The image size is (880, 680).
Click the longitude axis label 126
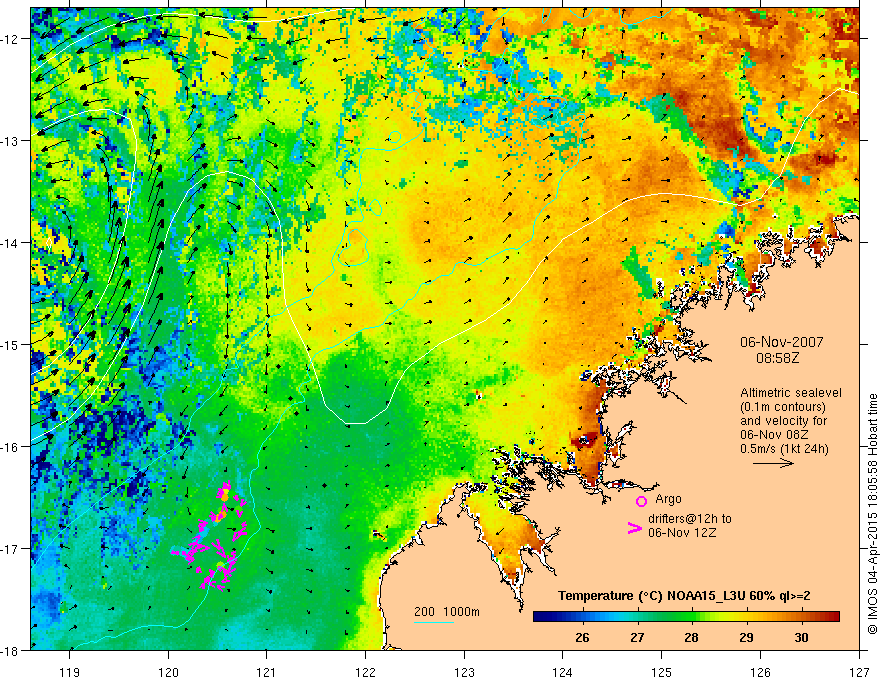pos(760,672)
